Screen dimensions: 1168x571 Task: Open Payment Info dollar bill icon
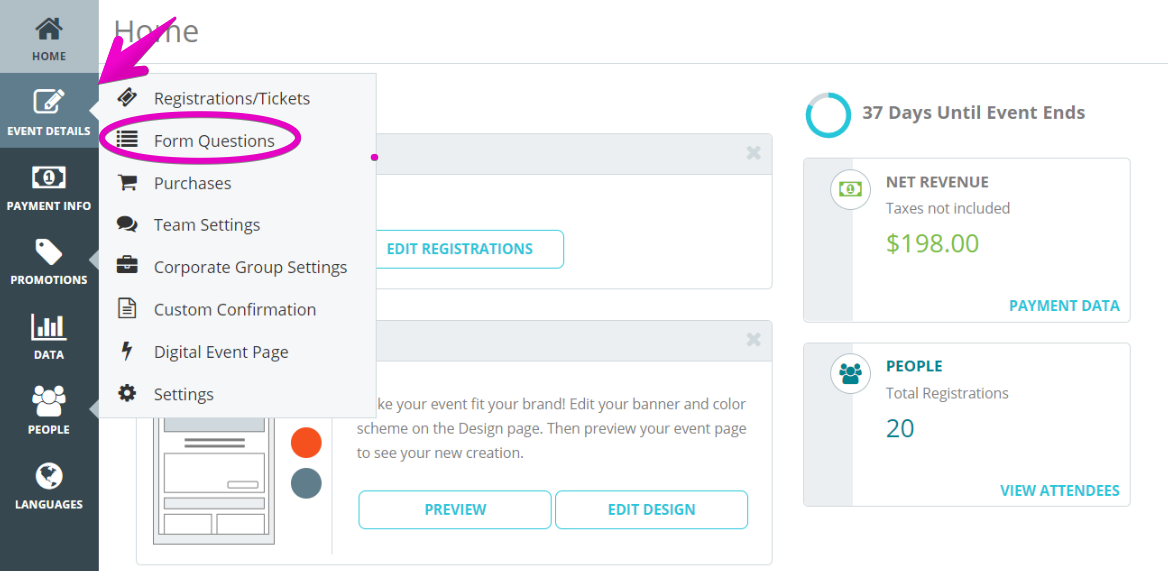[49, 177]
